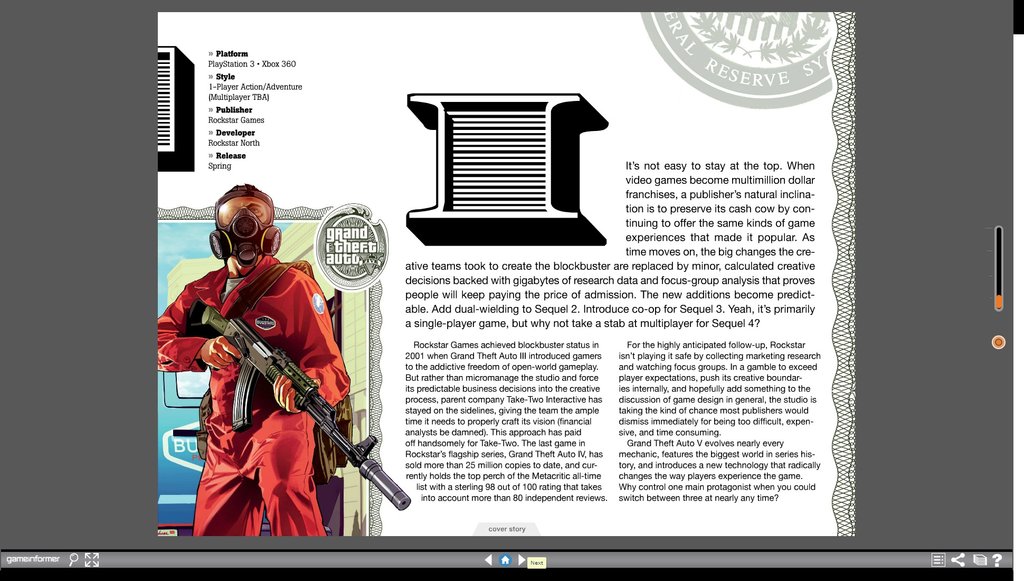Screen dimensions: 1024x581
Task: Click the 'cover story' tab at page bottom
Action: (x=506, y=529)
